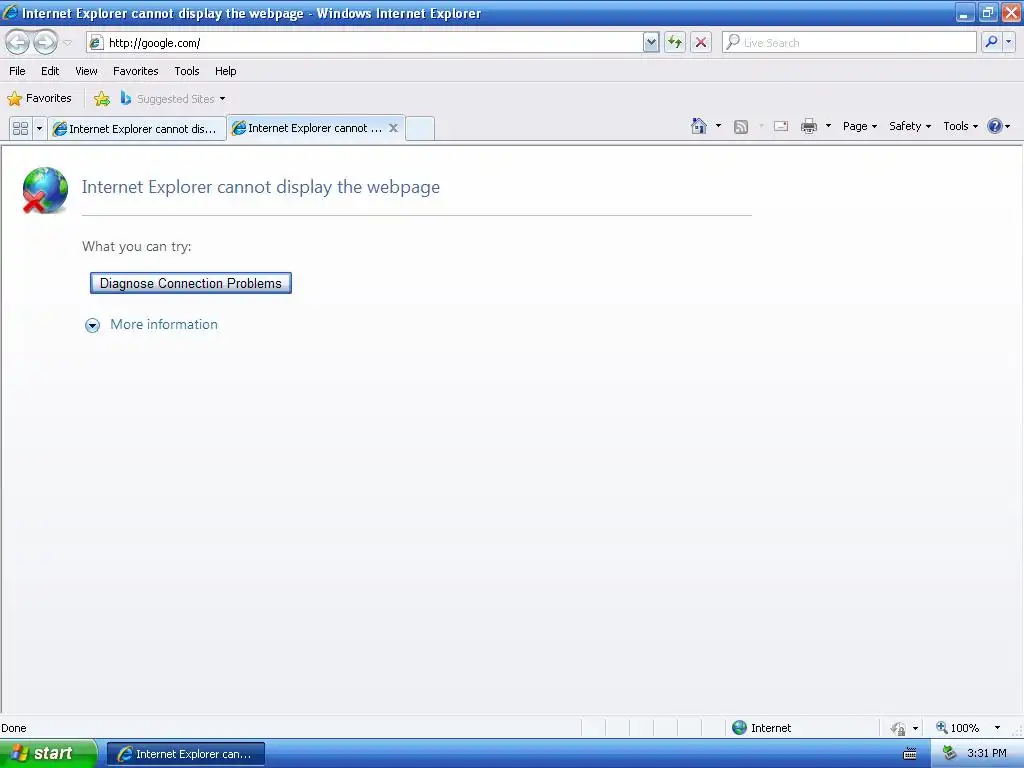
Task: Click the 3:31 PM clock
Action: [x=987, y=754]
